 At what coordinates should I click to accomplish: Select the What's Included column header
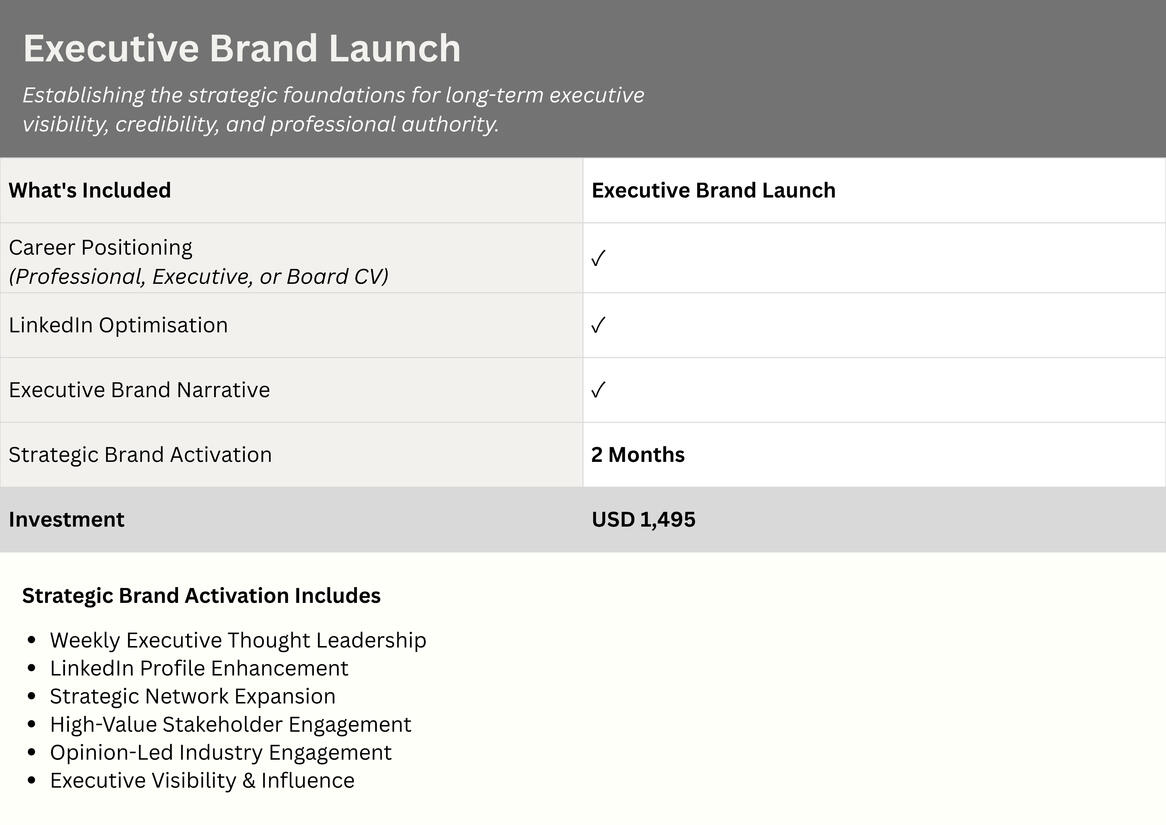tap(89, 190)
